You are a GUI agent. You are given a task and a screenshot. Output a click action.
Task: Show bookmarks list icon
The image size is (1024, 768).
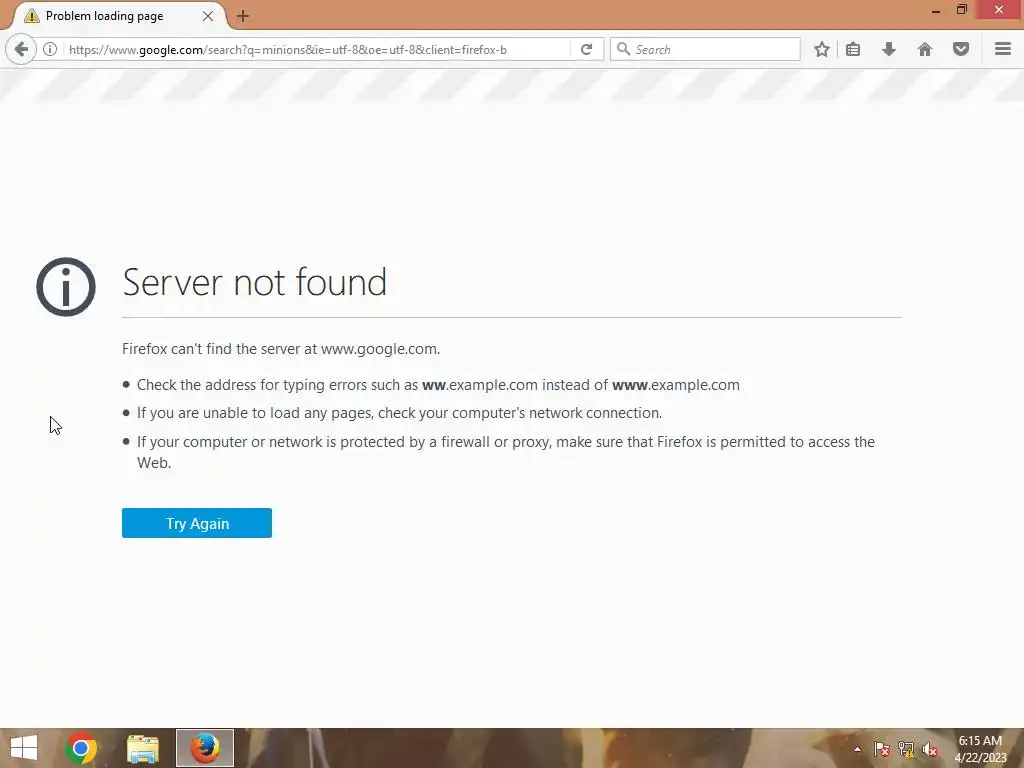853,50
